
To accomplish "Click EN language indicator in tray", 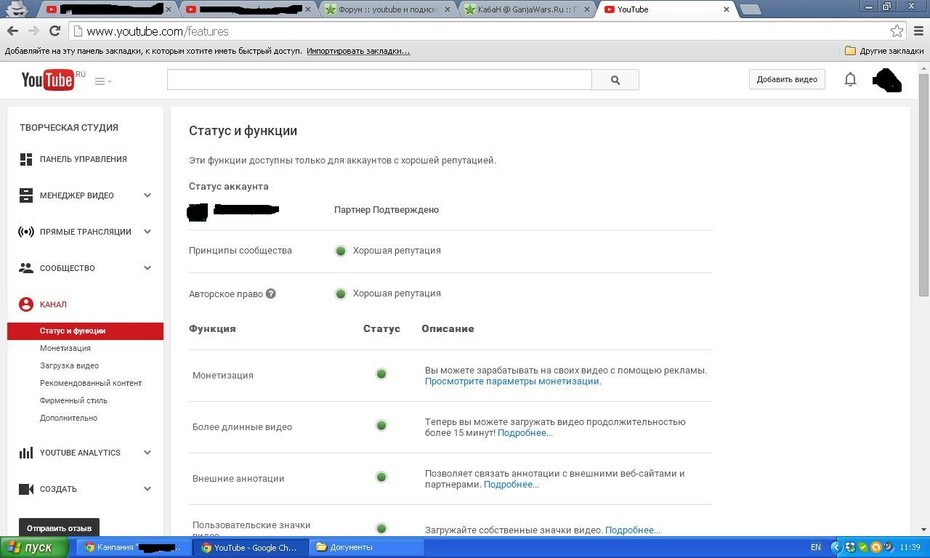I will click(816, 547).
